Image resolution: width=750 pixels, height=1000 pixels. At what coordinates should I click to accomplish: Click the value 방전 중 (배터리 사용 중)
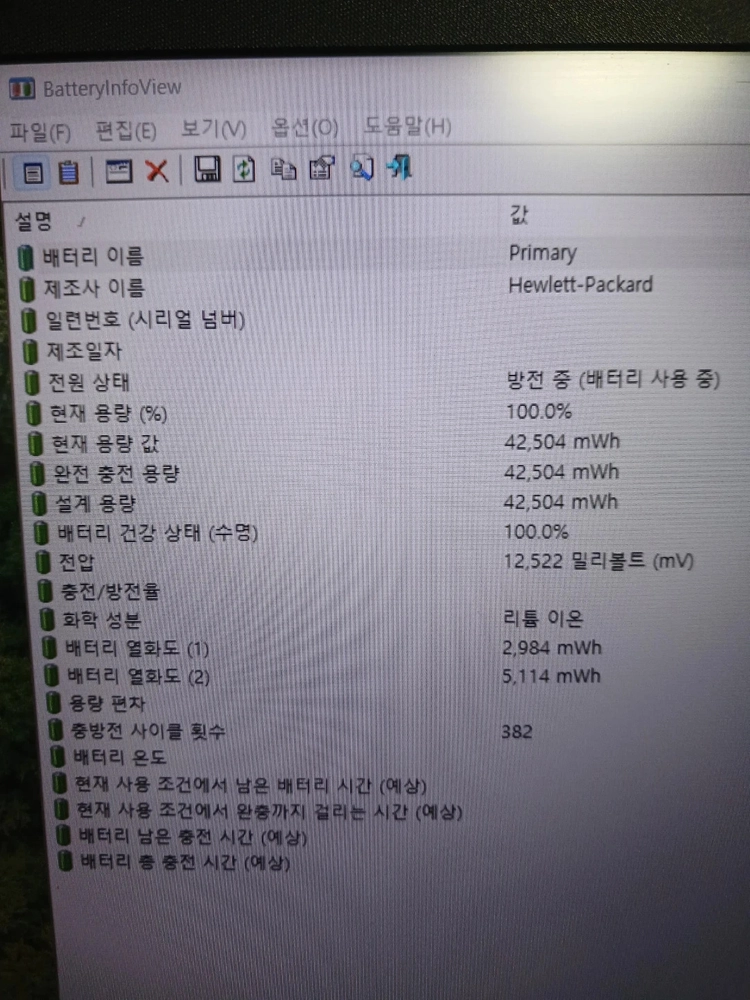coord(613,380)
